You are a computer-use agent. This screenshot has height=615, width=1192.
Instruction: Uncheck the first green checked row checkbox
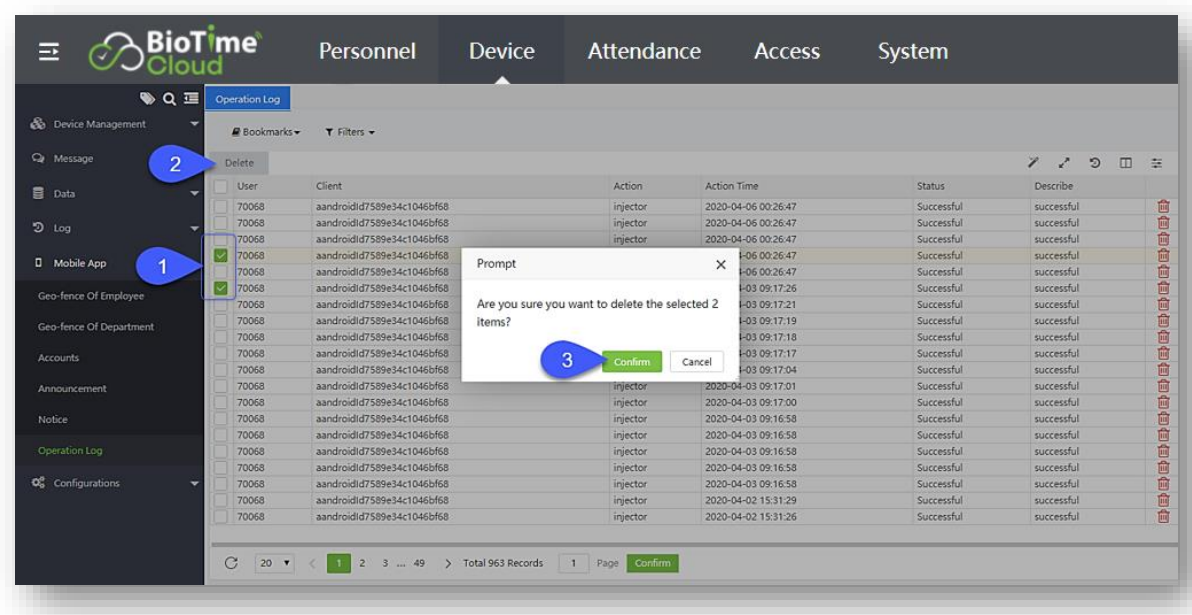221,256
